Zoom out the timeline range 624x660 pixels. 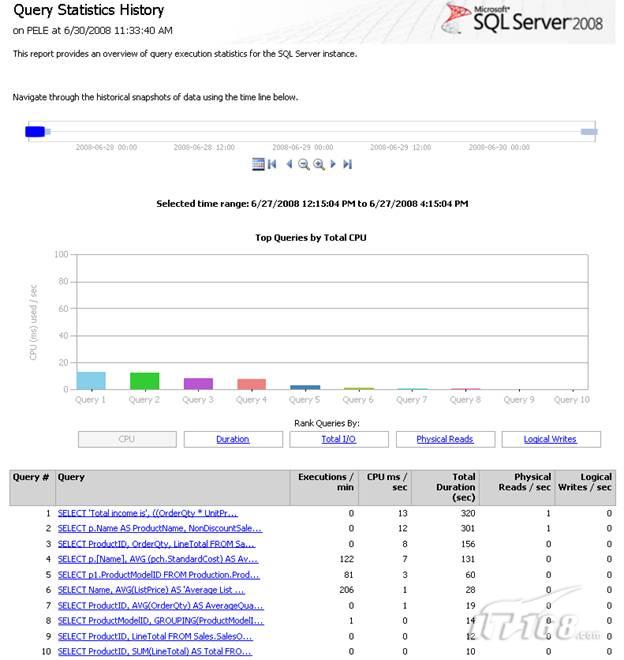coord(304,164)
